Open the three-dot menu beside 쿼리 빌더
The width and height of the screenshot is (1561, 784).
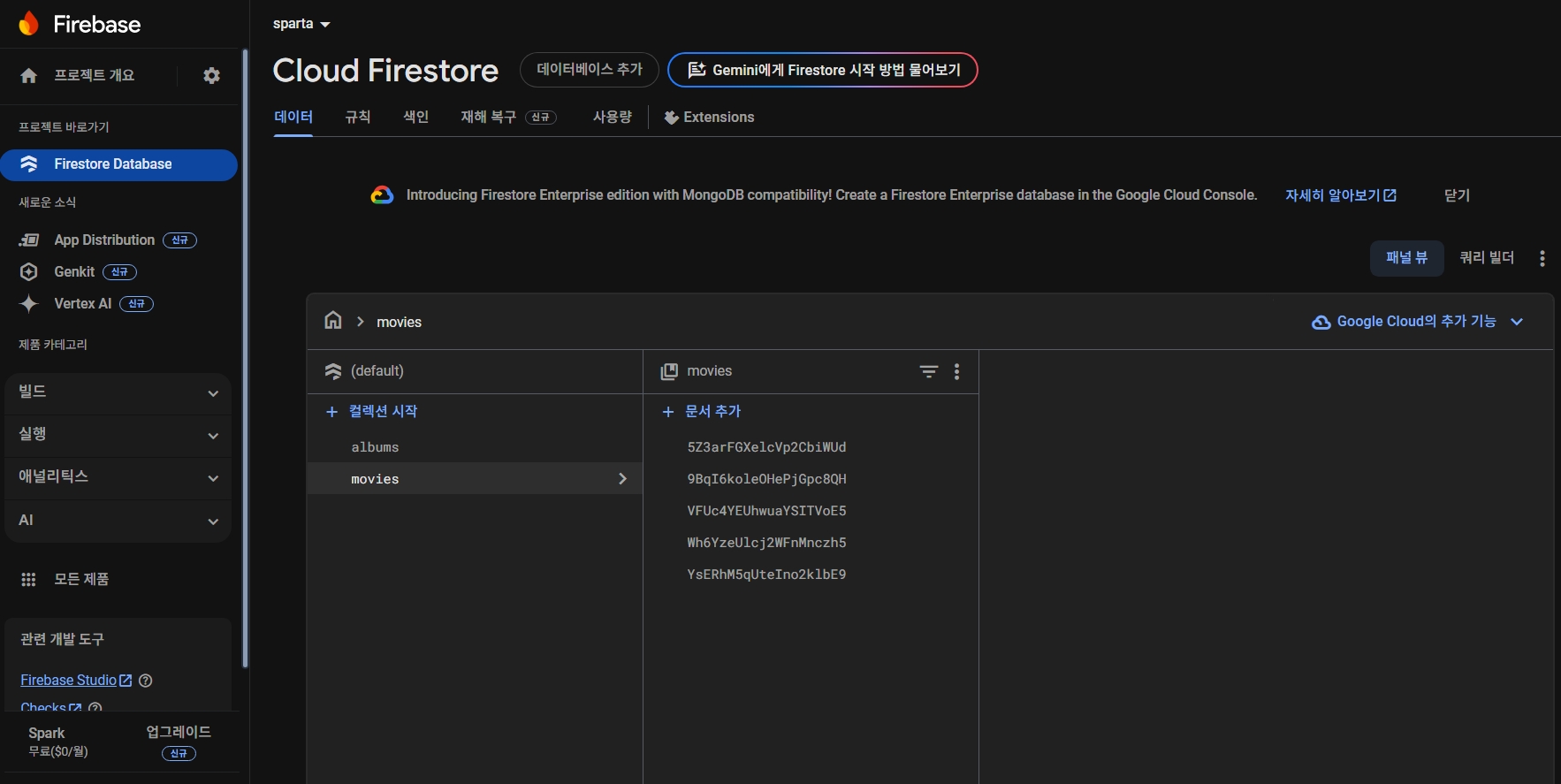pyautogui.click(x=1542, y=258)
